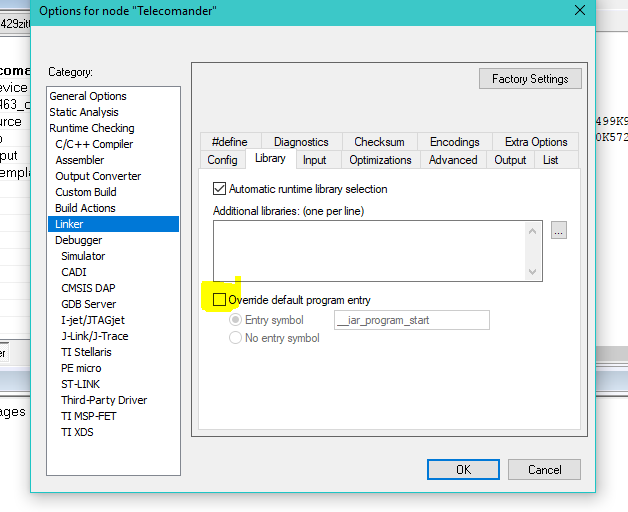This screenshot has width=628, height=512.
Task: Open additional libraries browse button
Action: pos(559,230)
